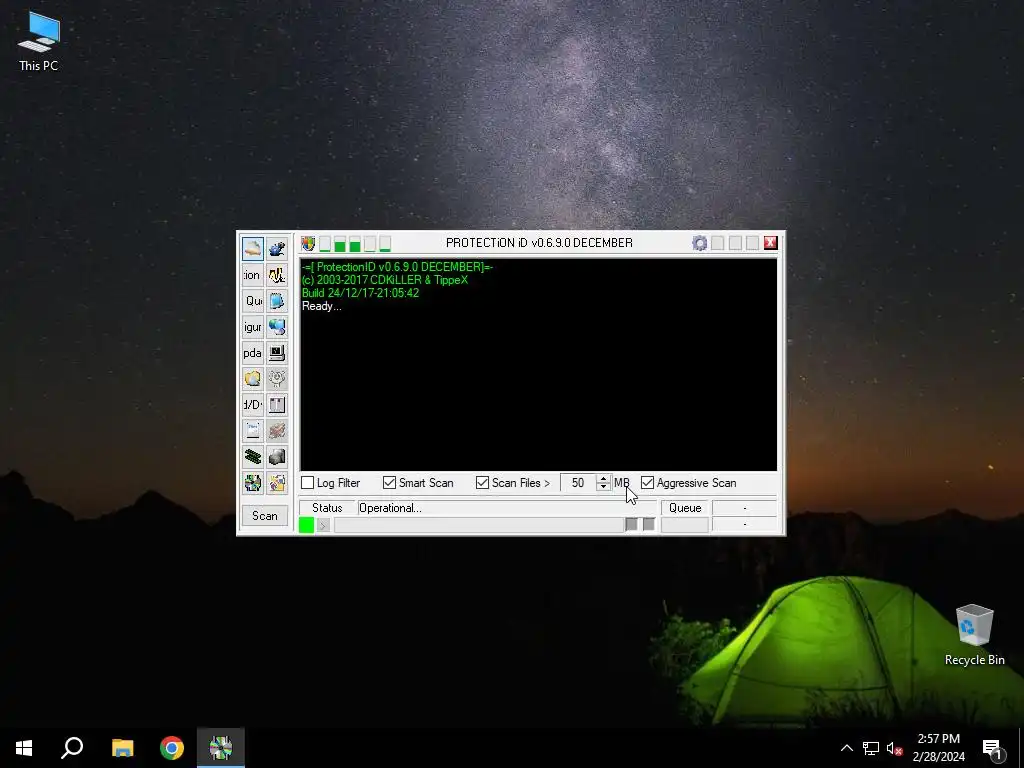This screenshot has width=1024, height=768.
Task: Decrease file size with spinner down arrow
Action: pos(603,487)
